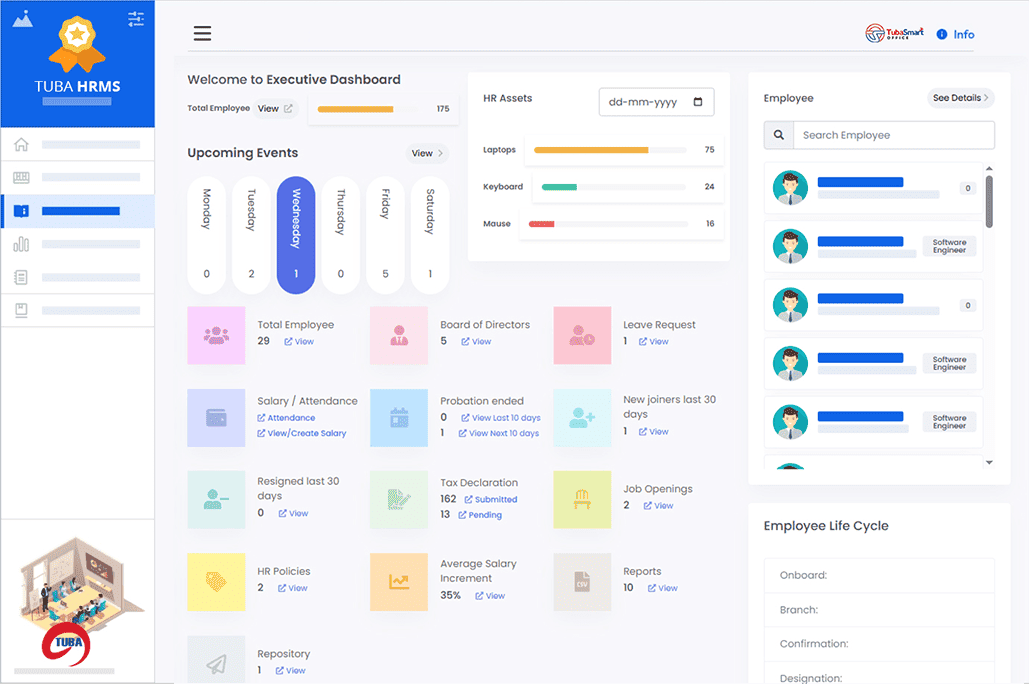Image resolution: width=1029 pixels, height=684 pixels.
Task: Click View link under Total Employee 29
Action: tap(299, 341)
